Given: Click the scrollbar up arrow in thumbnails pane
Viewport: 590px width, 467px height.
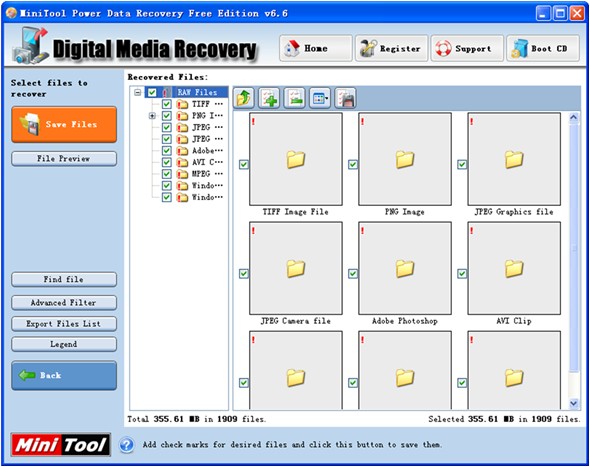Looking at the screenshot, I should click(x=573, y=117).
